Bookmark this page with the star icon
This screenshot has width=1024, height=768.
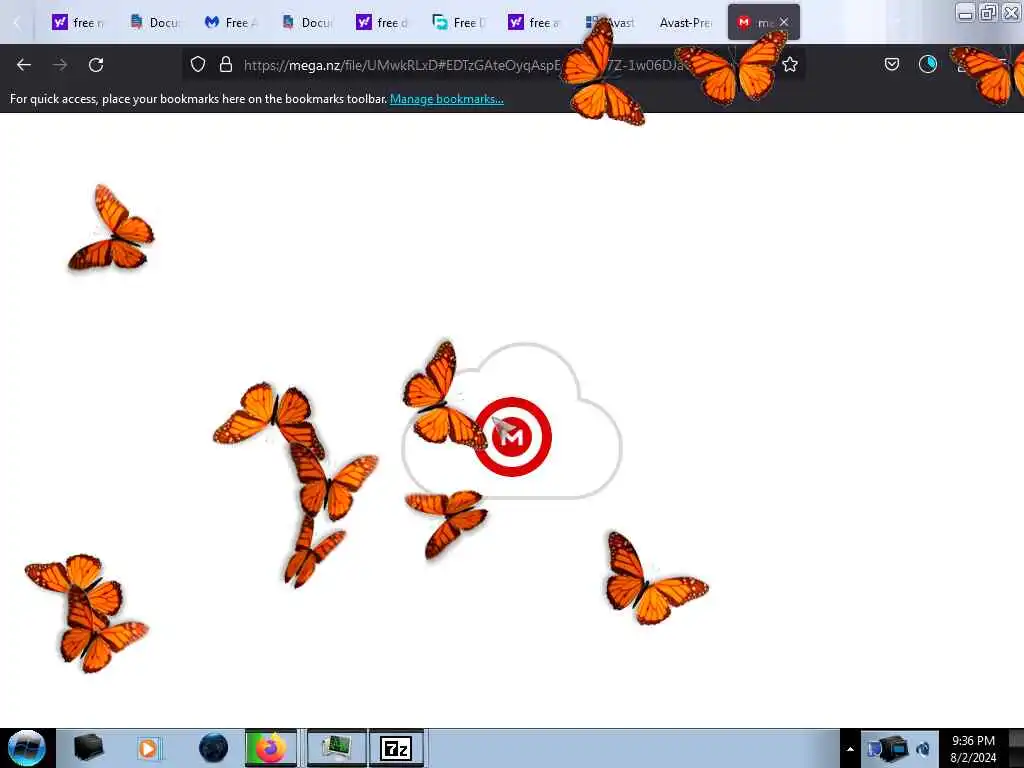[x=790, y=64]
